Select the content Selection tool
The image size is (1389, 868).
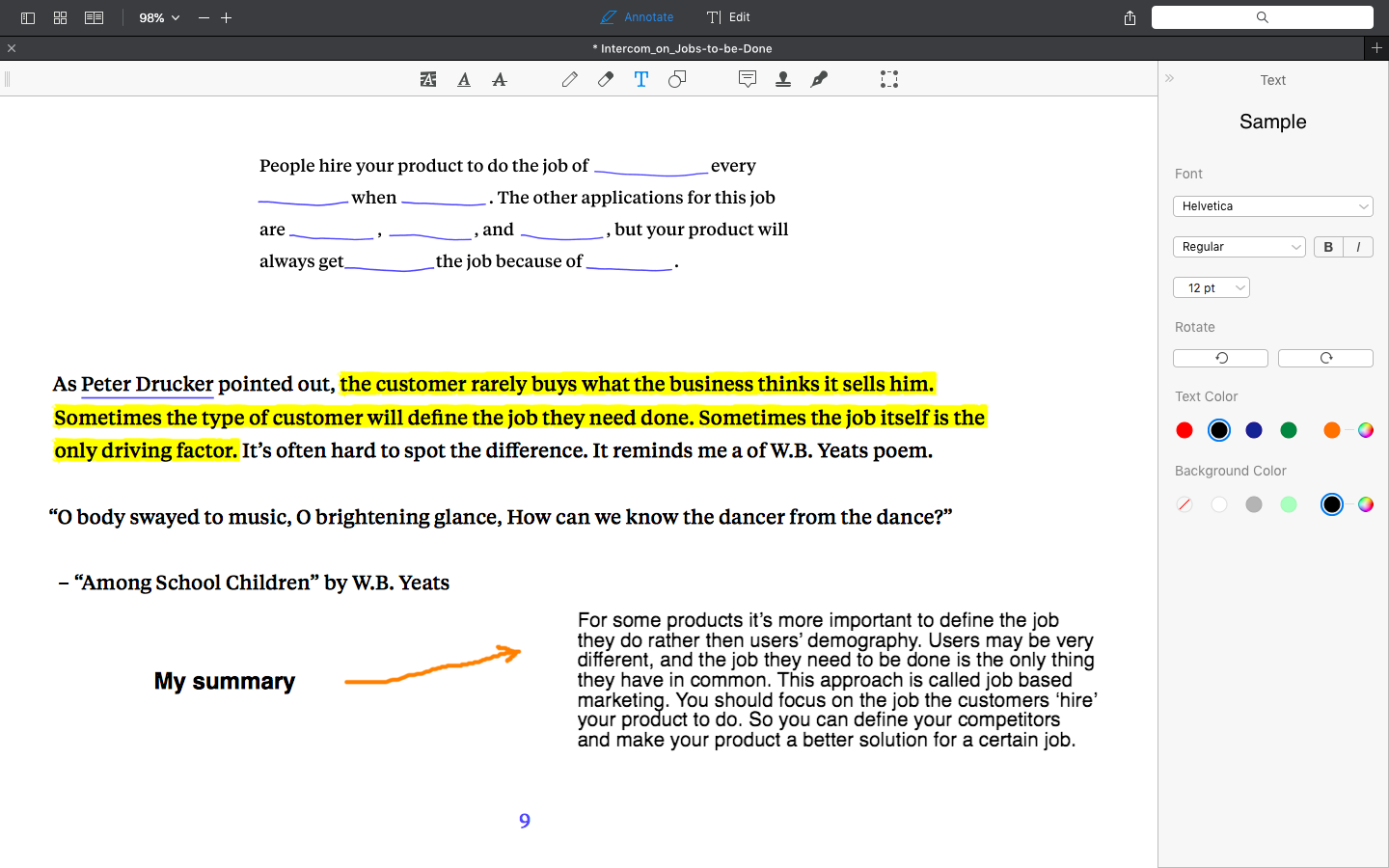coord(889,79)
